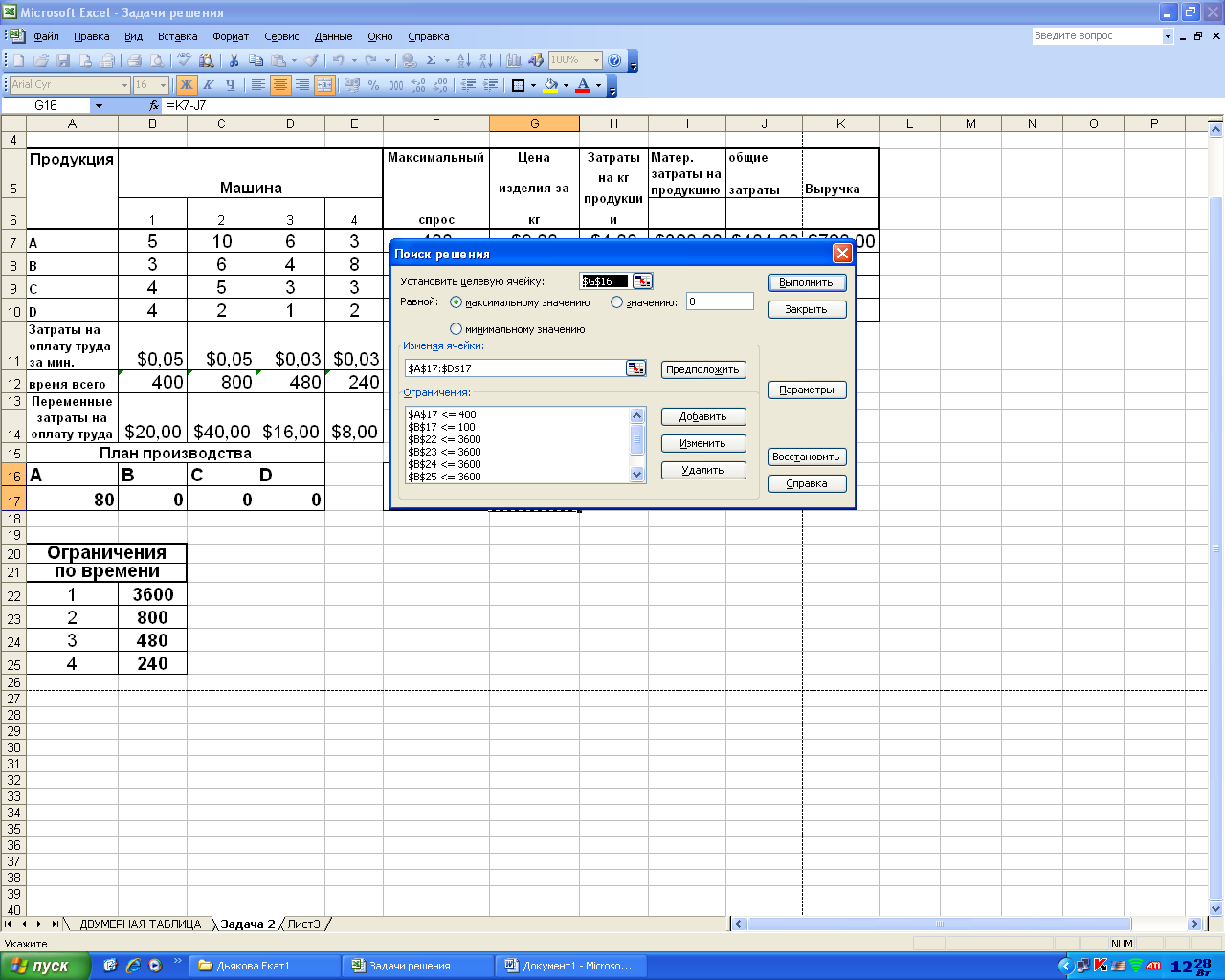Viewport: 1225px width, 980px height.
Task: Click the yellow Fill Color bucket swatch
Action: [x=550, y=85]
